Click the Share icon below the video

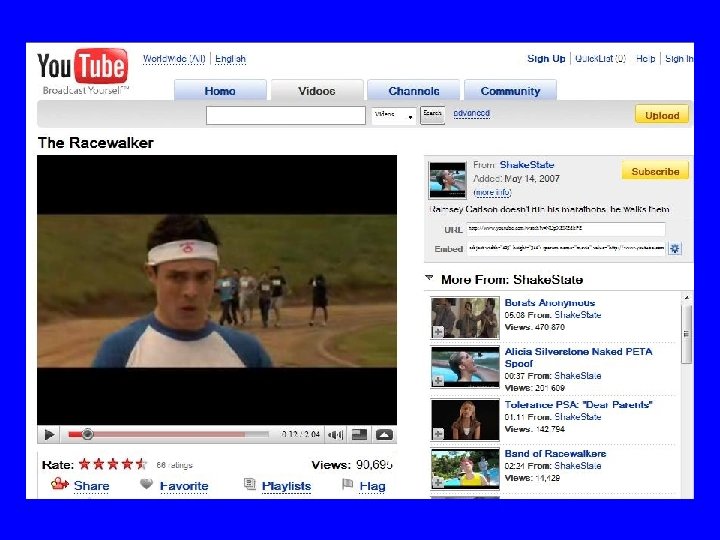click(x=60, y=484)
